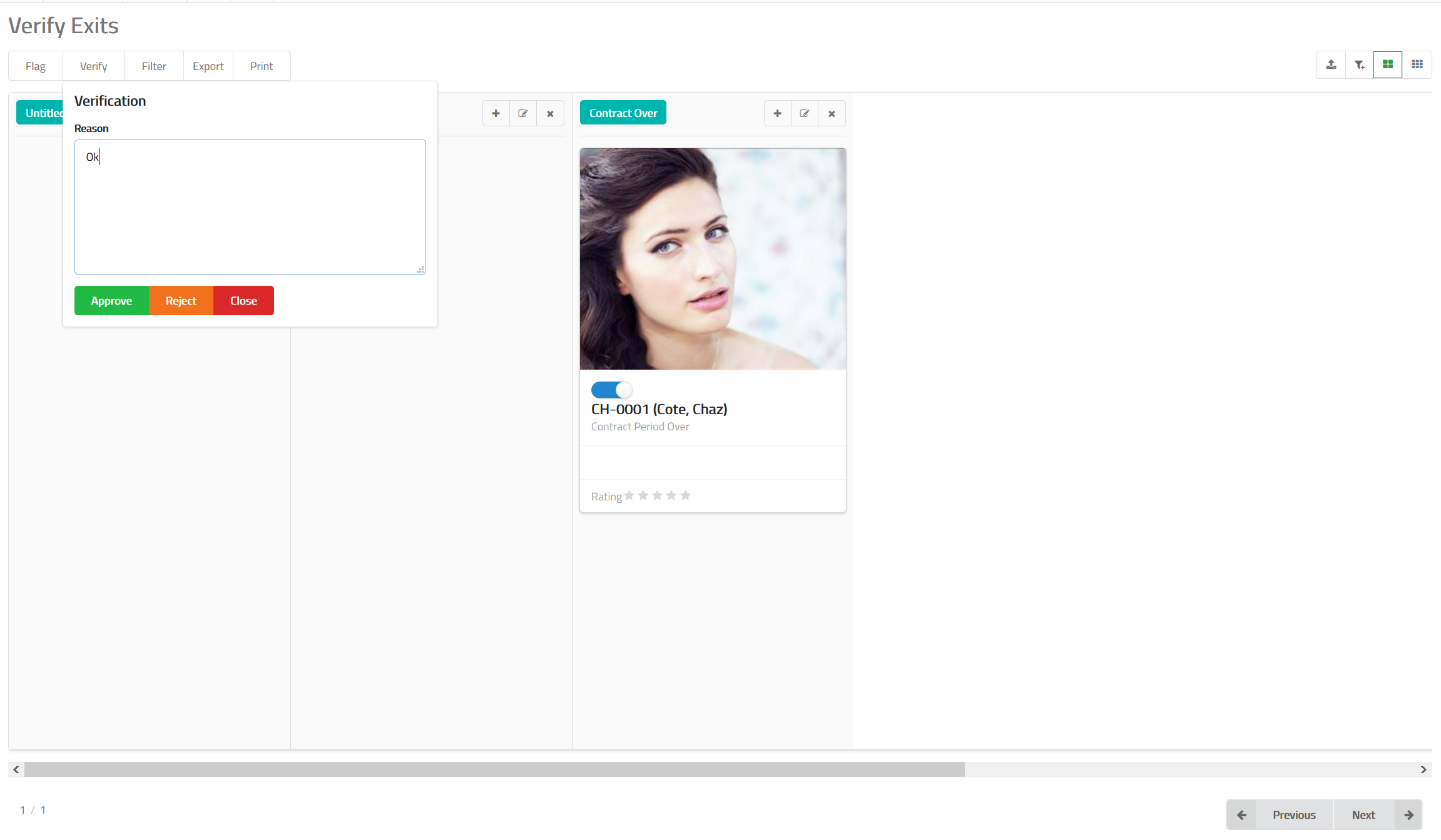Viewport: 1441px width, 840px height.
Task: Reject the verification
Action: tap(181, 301)
